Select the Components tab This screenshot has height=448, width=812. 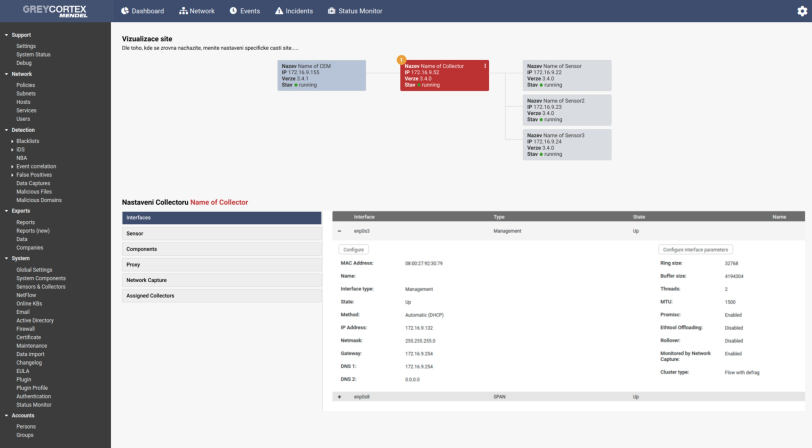coord(222,249)
